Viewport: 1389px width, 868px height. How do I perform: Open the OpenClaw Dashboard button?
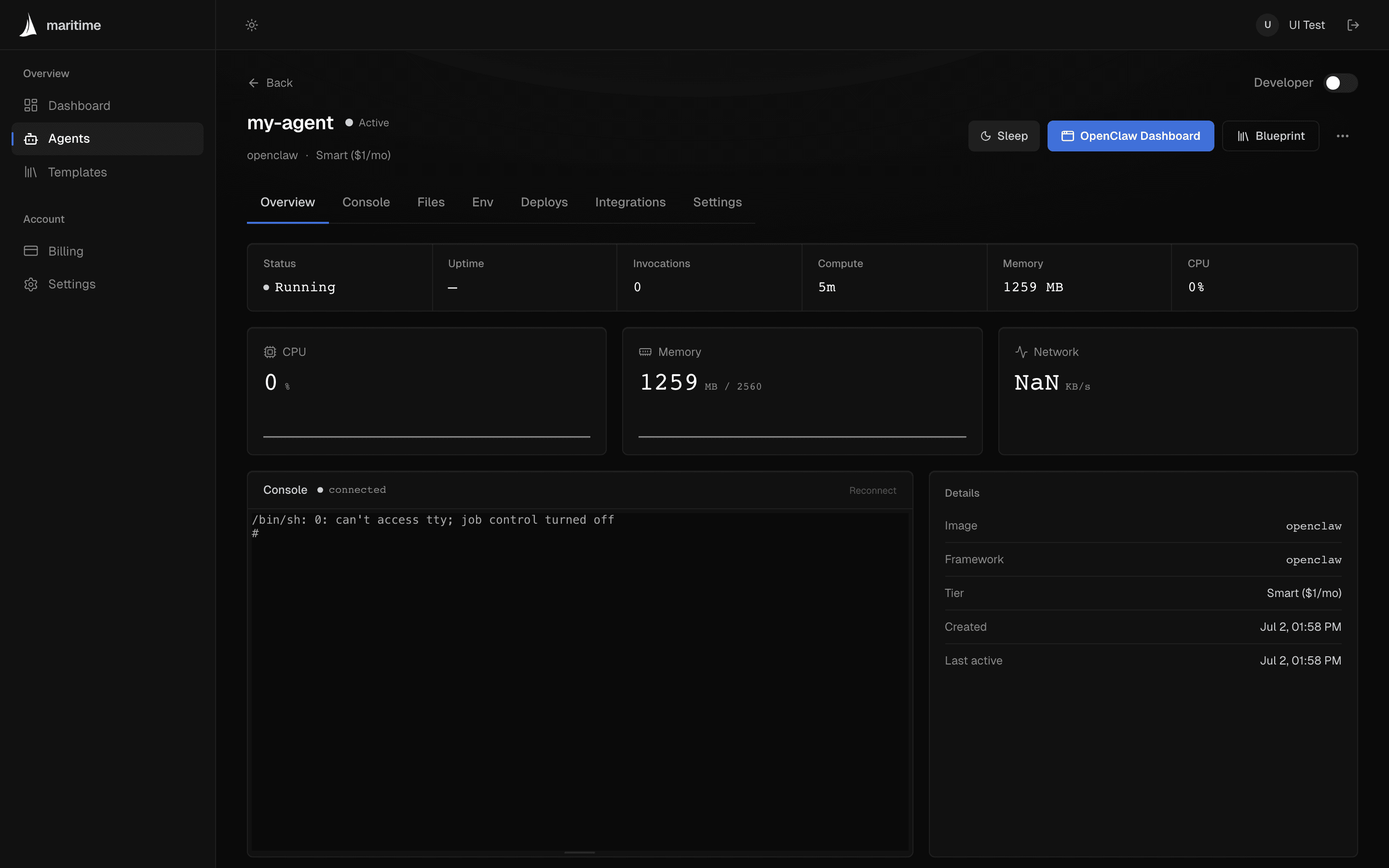coord(1130,136)
